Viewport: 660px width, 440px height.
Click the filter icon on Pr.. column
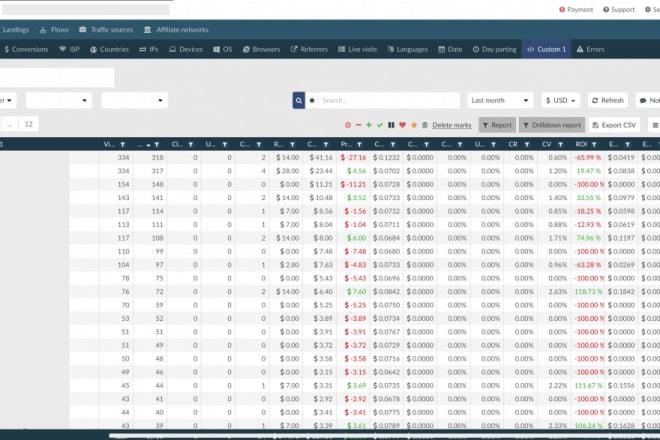click(x=359, y=144)
